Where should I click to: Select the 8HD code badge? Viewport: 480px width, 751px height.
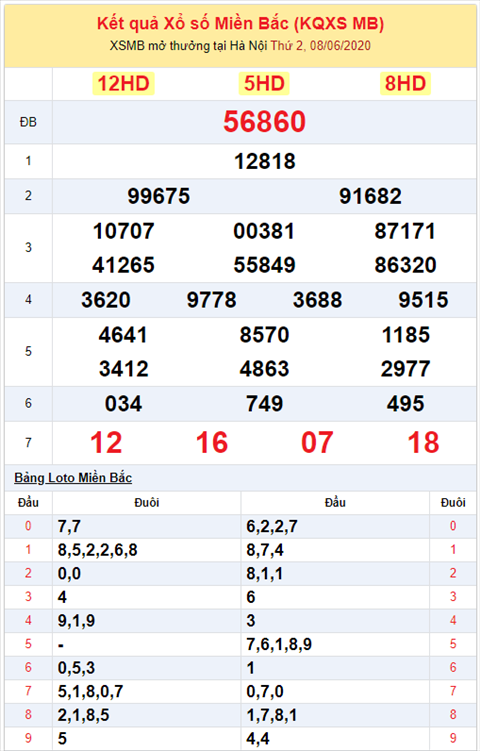point(405,83)
